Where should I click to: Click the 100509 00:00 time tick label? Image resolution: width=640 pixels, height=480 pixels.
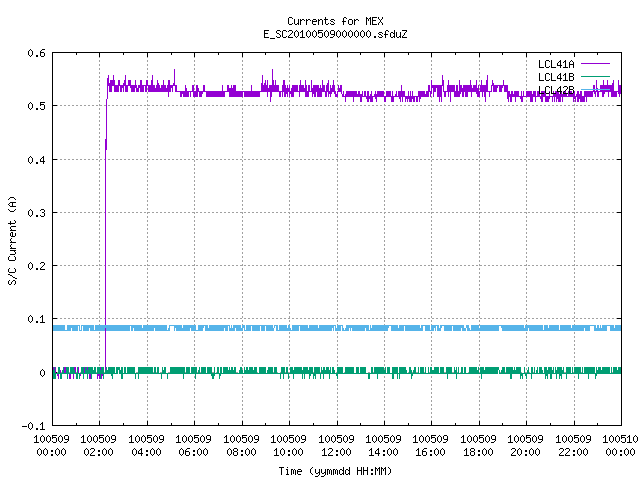click(51, 446)
